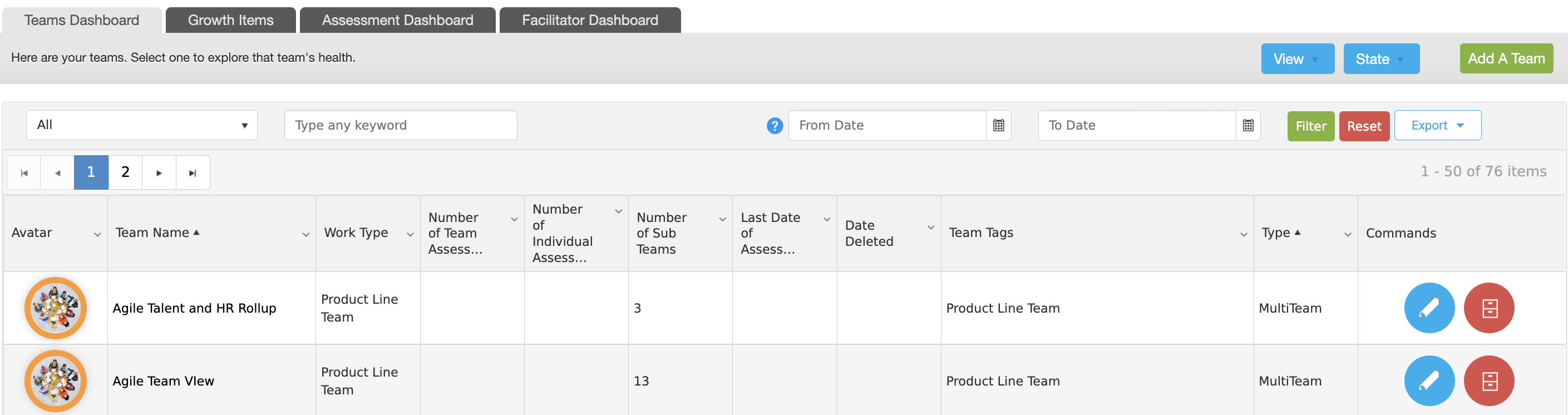Switch to the Assessment Dashboard tab
This screenshot has height=415, width=1568.
[x=397, y=20]
